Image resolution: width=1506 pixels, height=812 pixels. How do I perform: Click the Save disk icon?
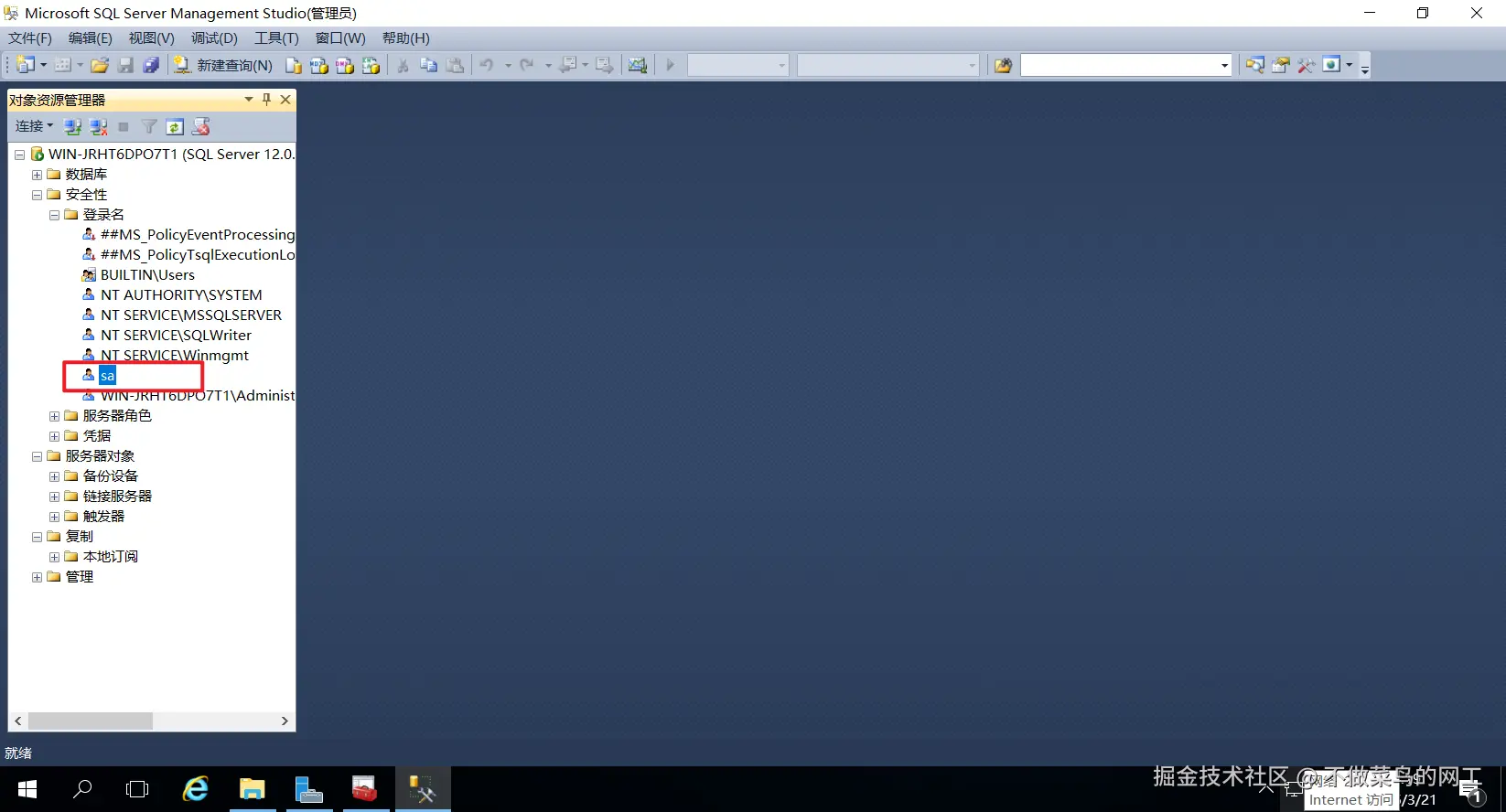[125, 65]
